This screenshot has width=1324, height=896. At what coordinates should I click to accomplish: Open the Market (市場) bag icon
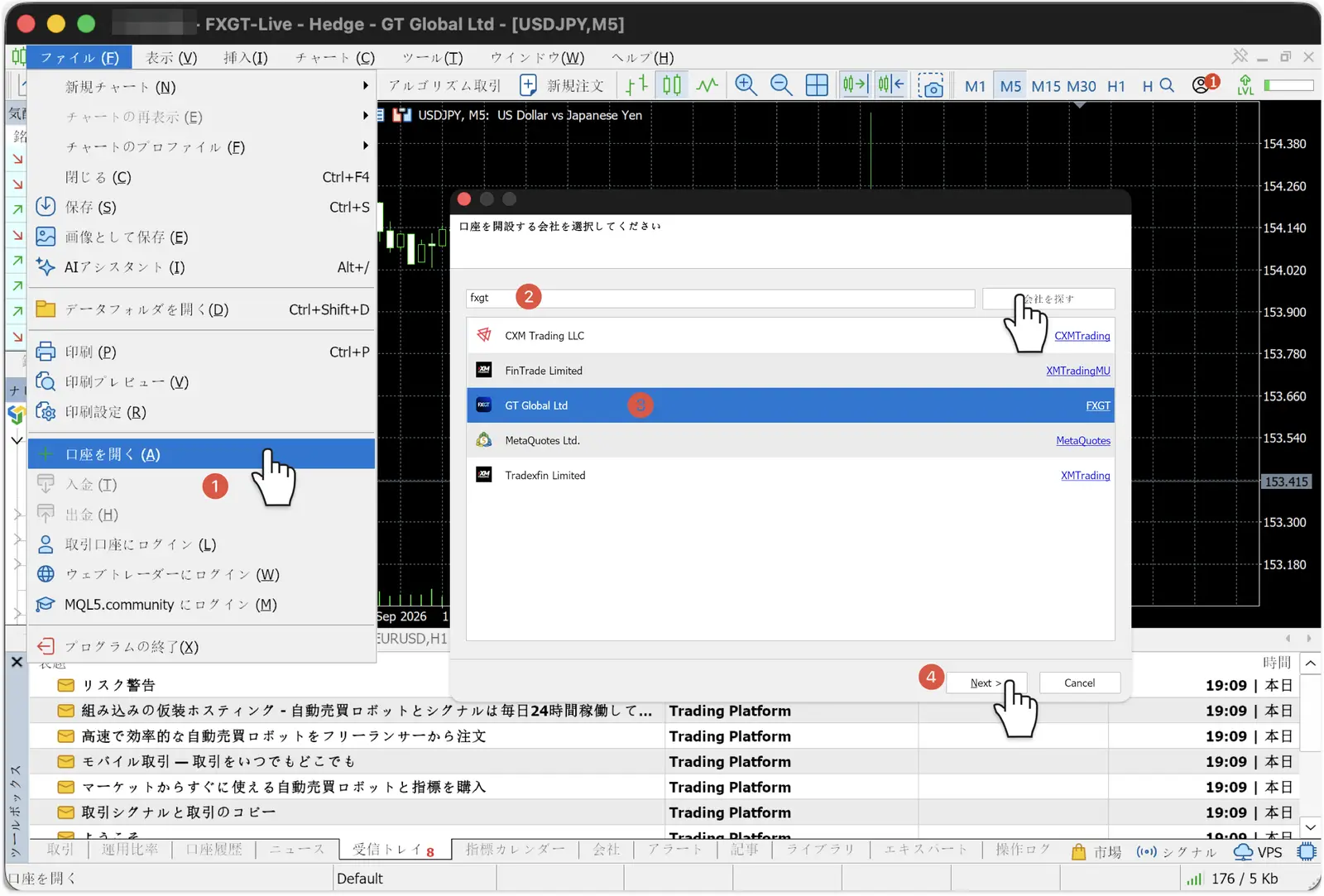click(x=1096, y=852)
